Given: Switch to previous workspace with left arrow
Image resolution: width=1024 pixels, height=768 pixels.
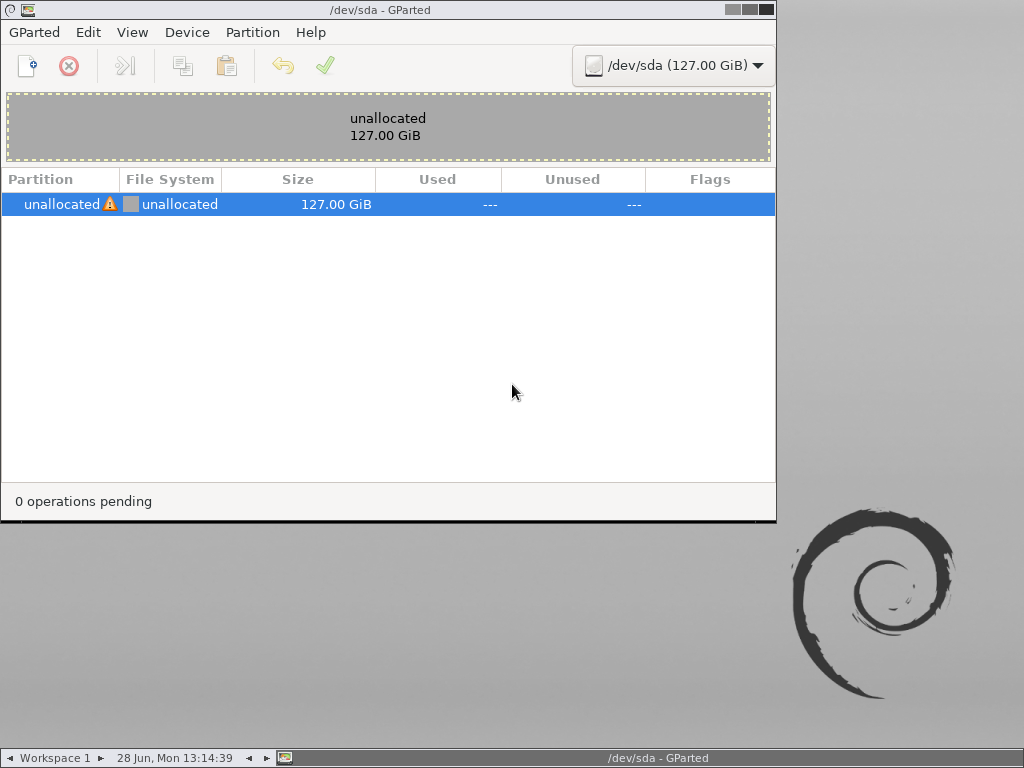Looking at the screenshot, I should pos(10,758).
